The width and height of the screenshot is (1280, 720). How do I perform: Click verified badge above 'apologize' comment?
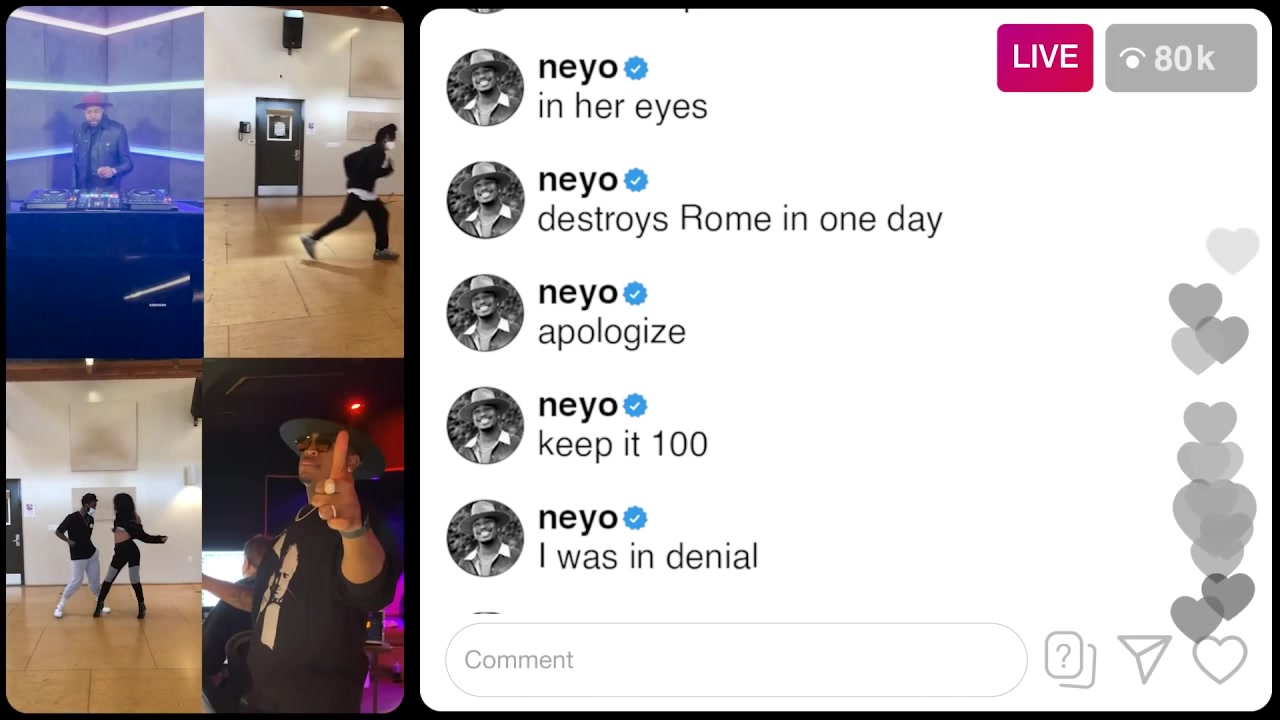636,293
